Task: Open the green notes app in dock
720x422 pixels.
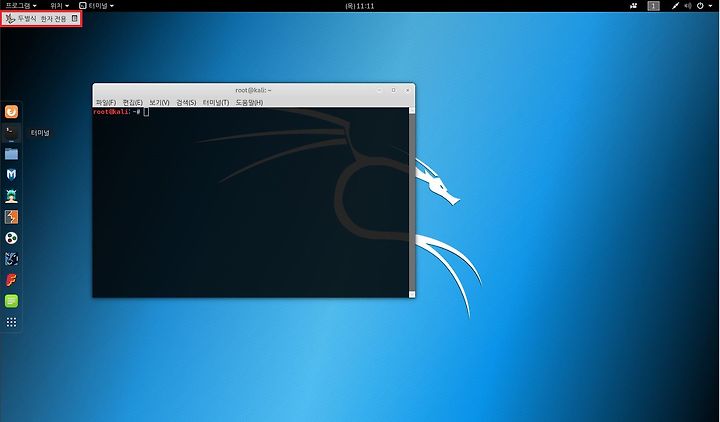Action: tap(11, 301)
